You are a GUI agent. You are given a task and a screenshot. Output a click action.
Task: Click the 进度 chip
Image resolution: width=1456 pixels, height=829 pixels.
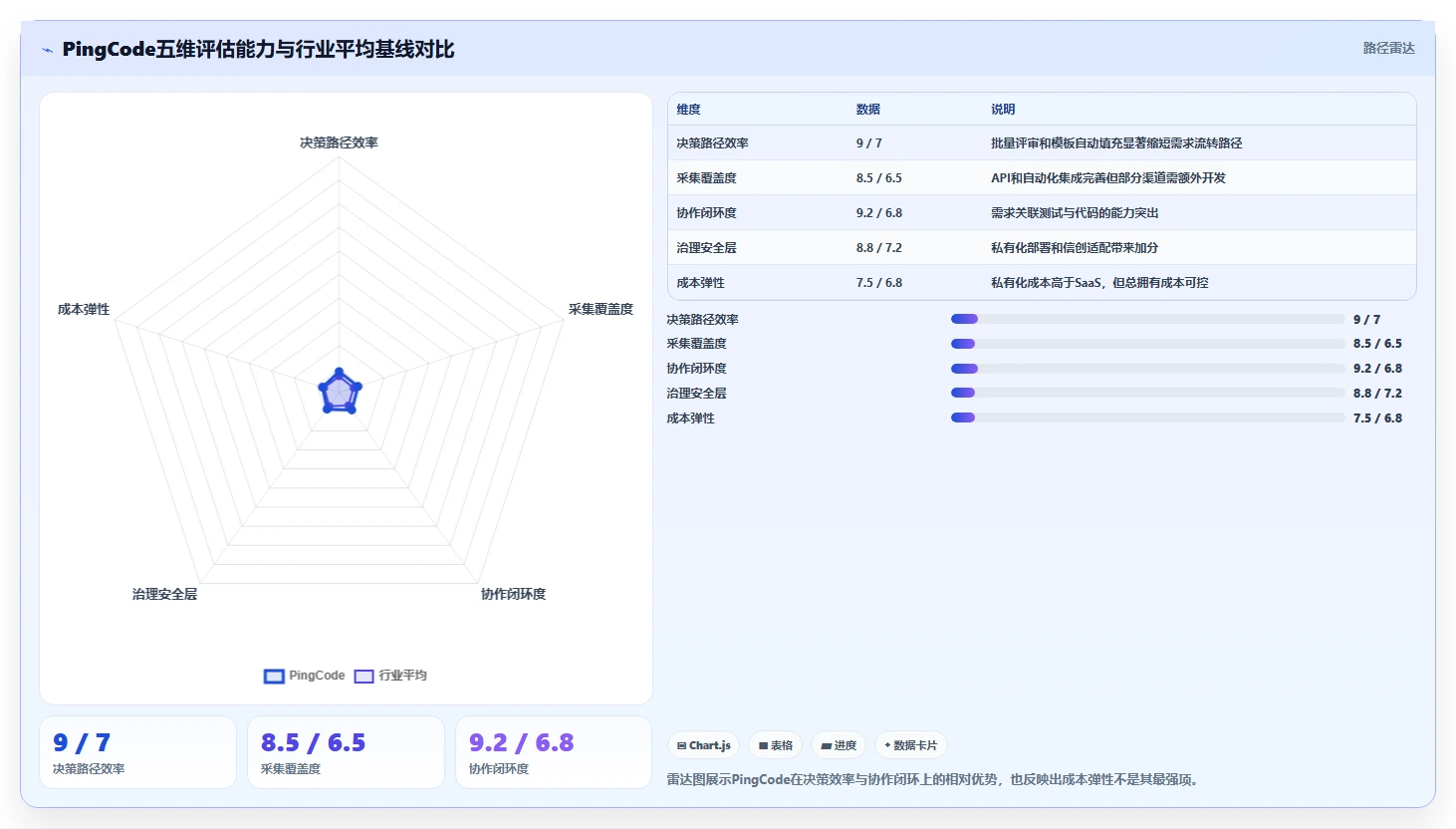click(x=839, y=745)
